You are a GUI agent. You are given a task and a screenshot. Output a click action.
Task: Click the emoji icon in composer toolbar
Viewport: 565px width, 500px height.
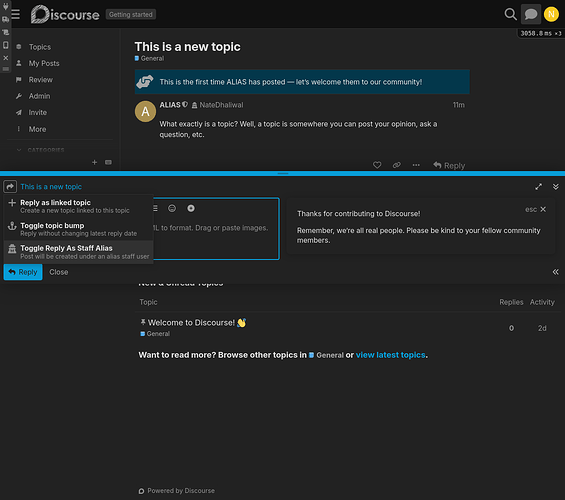point(172,208)
